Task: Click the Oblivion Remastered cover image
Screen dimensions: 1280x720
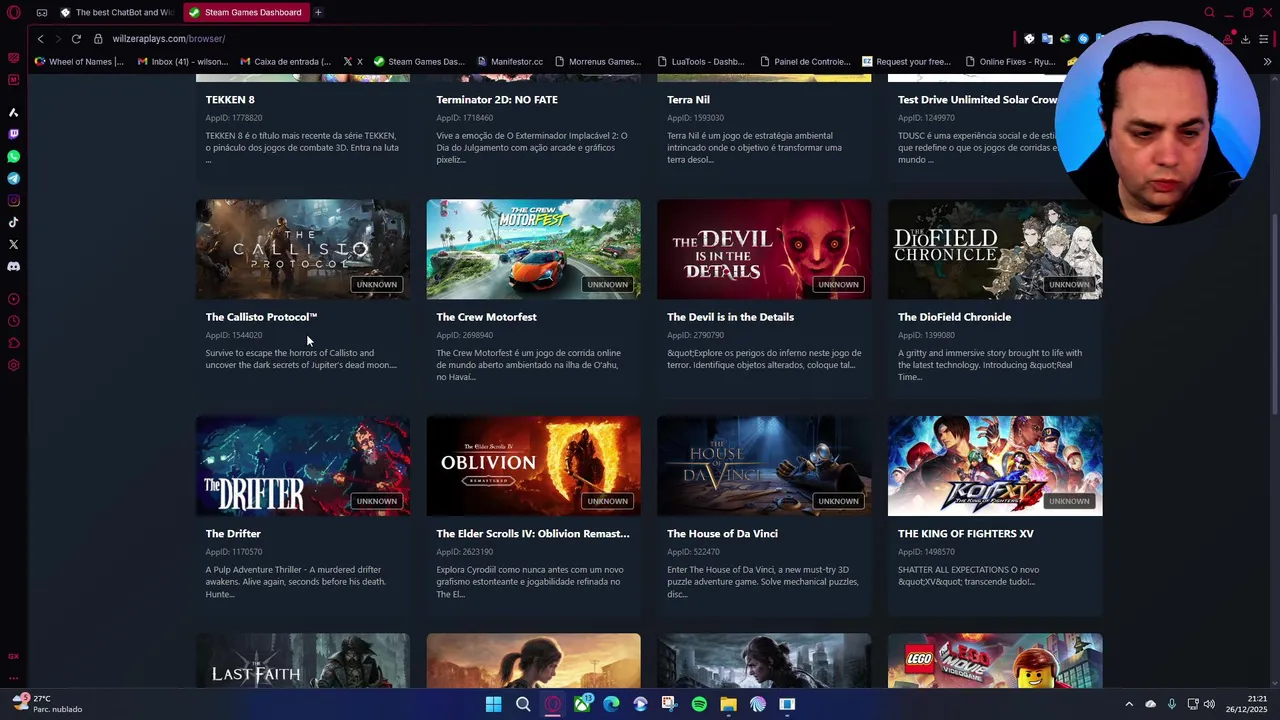Action: (x=534, y=466)
